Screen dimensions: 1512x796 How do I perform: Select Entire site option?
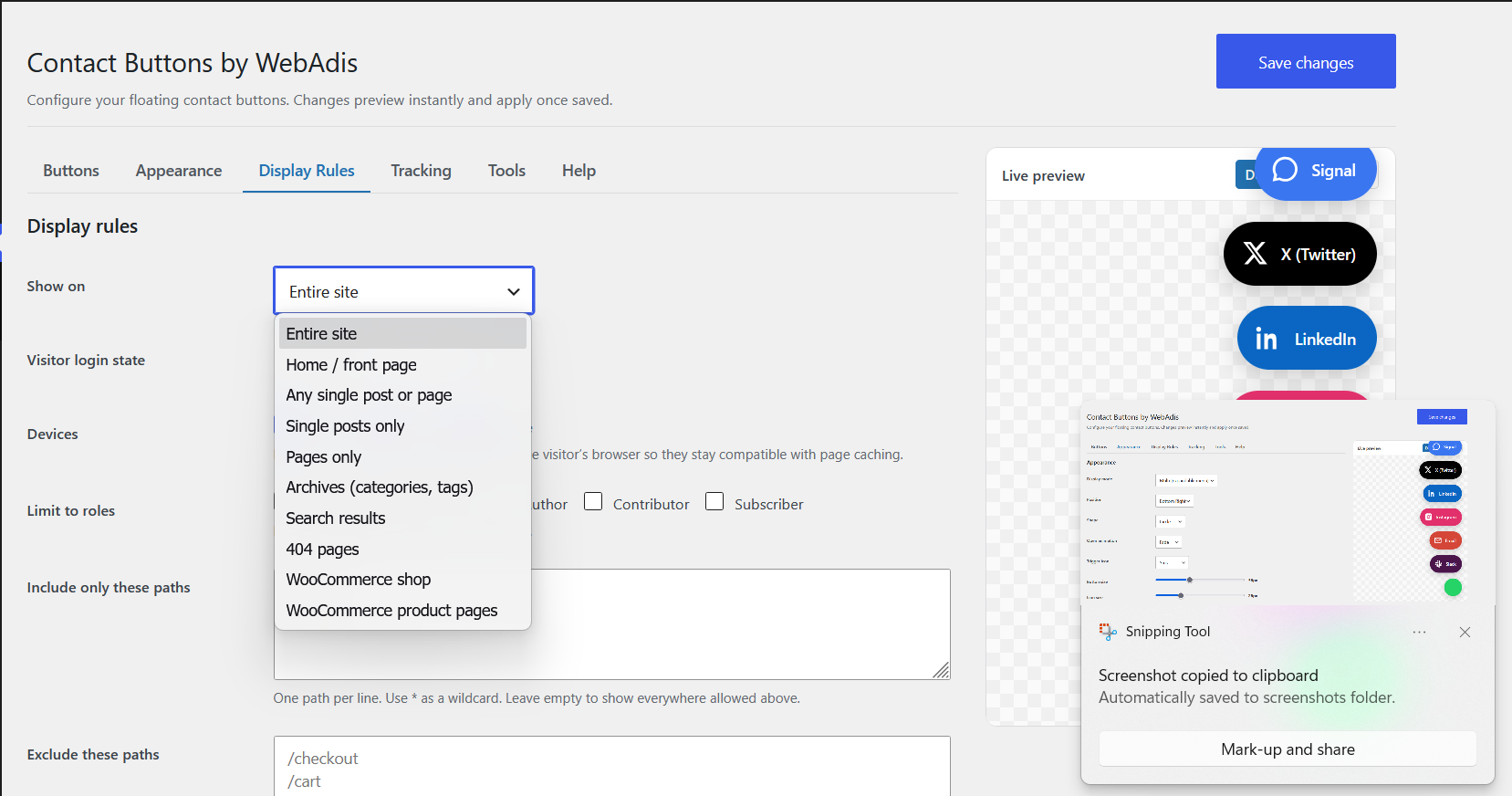[402, 333]
